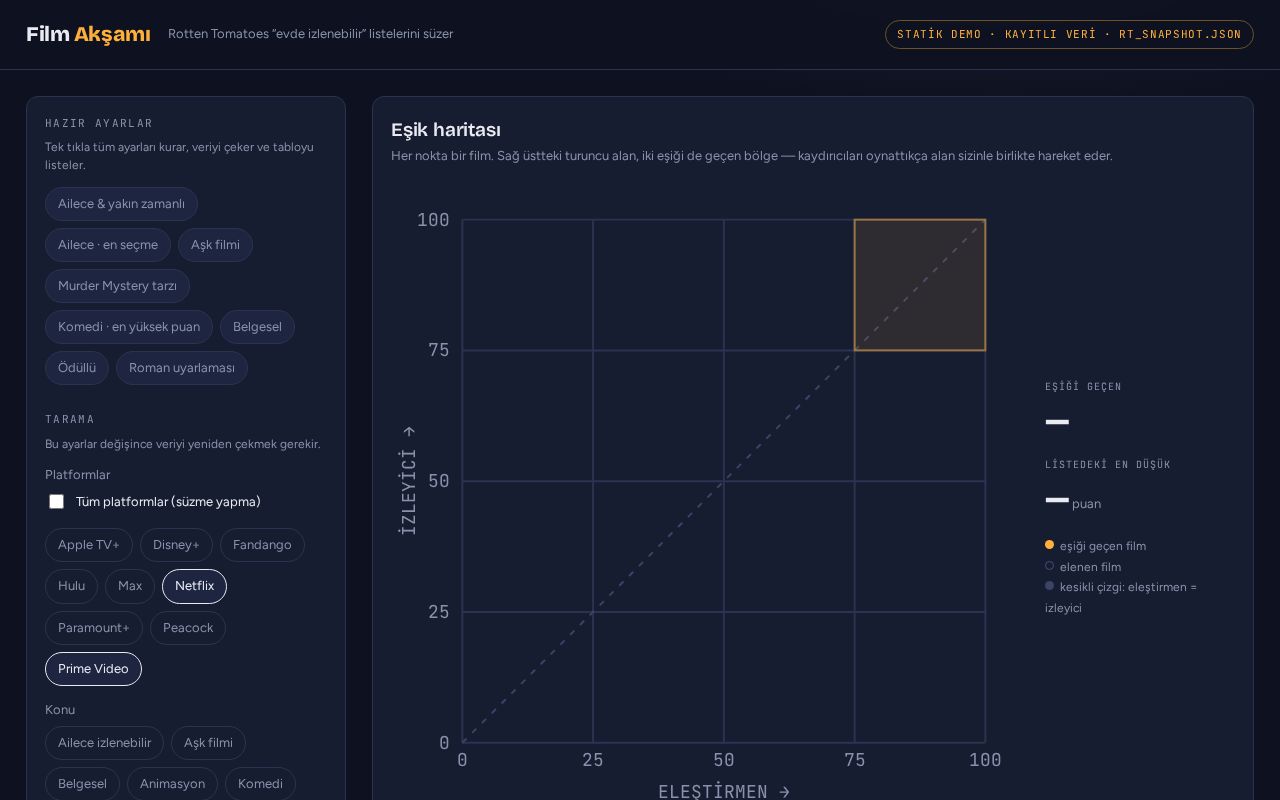Deselect the Prime Video platform chip
1280x800 pixels.
pos(93,669)
